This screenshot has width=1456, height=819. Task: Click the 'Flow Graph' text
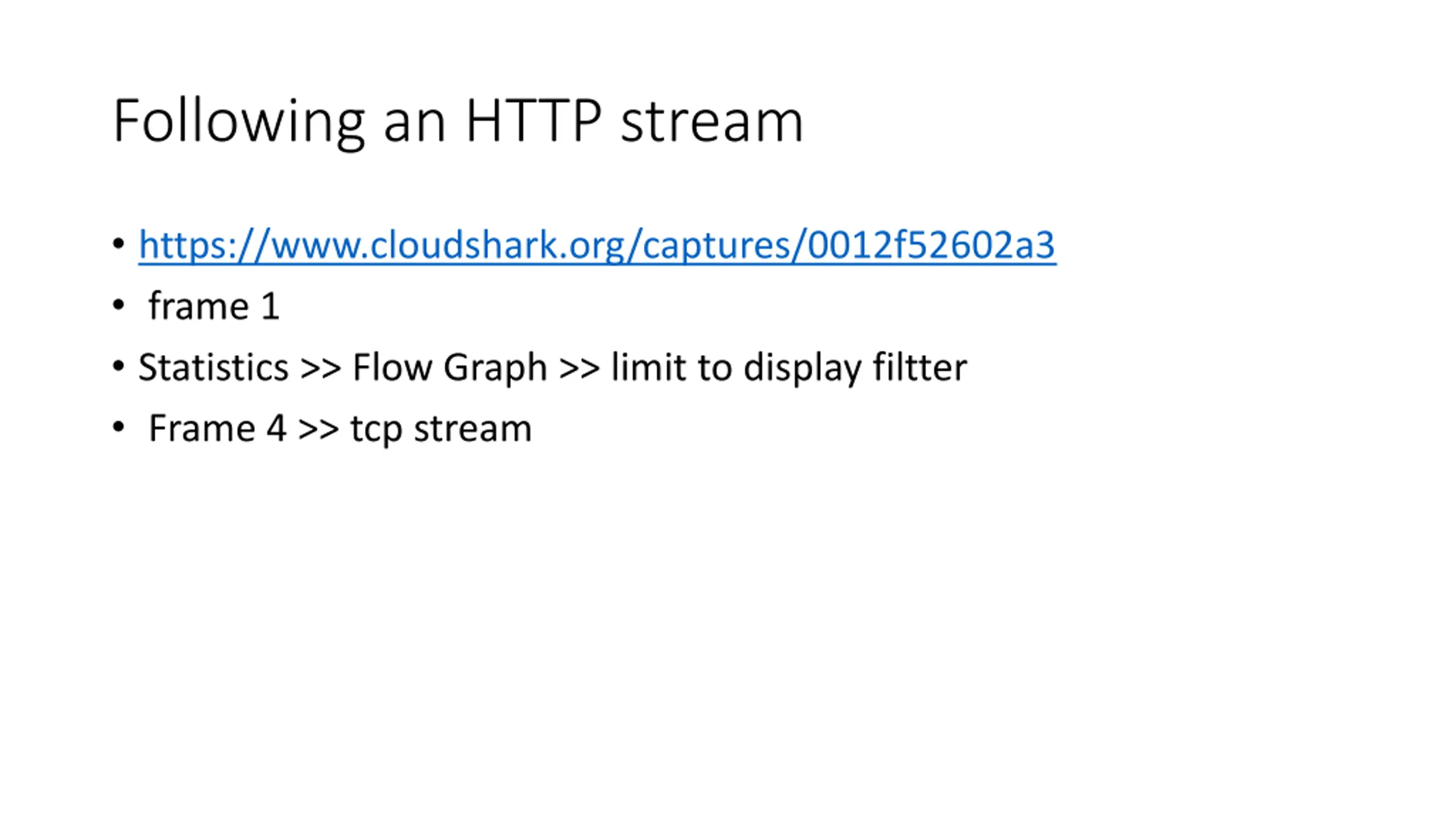449,367
